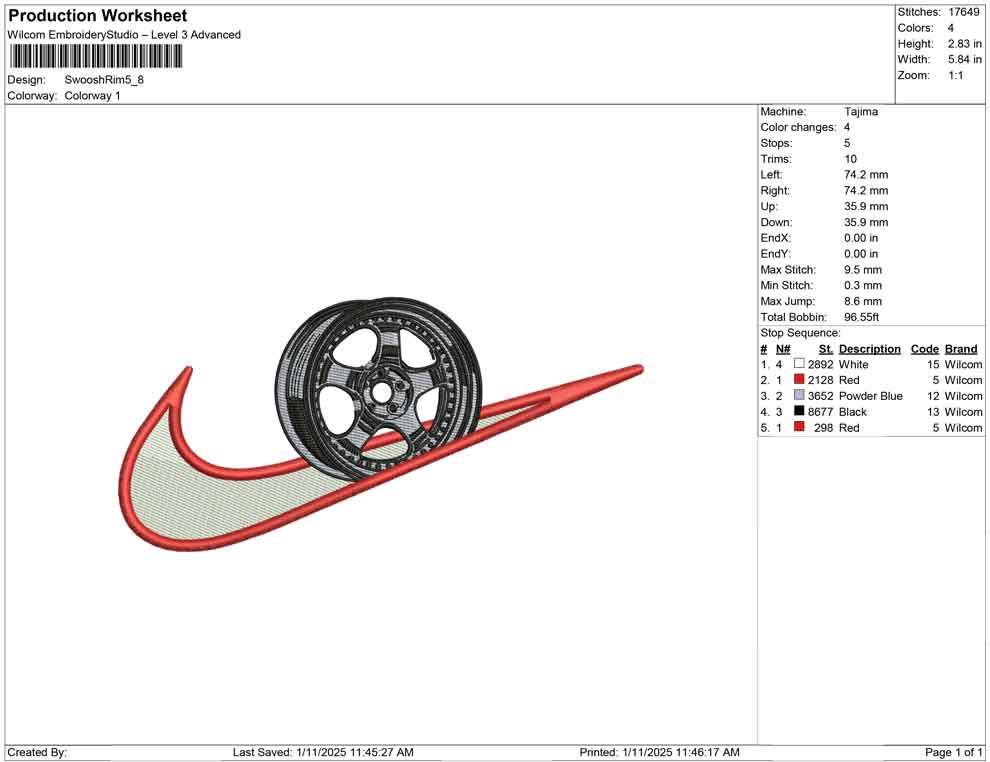Click the 'Up:' extent label
Viewport: 990px width, 762px height.
coord(769,206)
